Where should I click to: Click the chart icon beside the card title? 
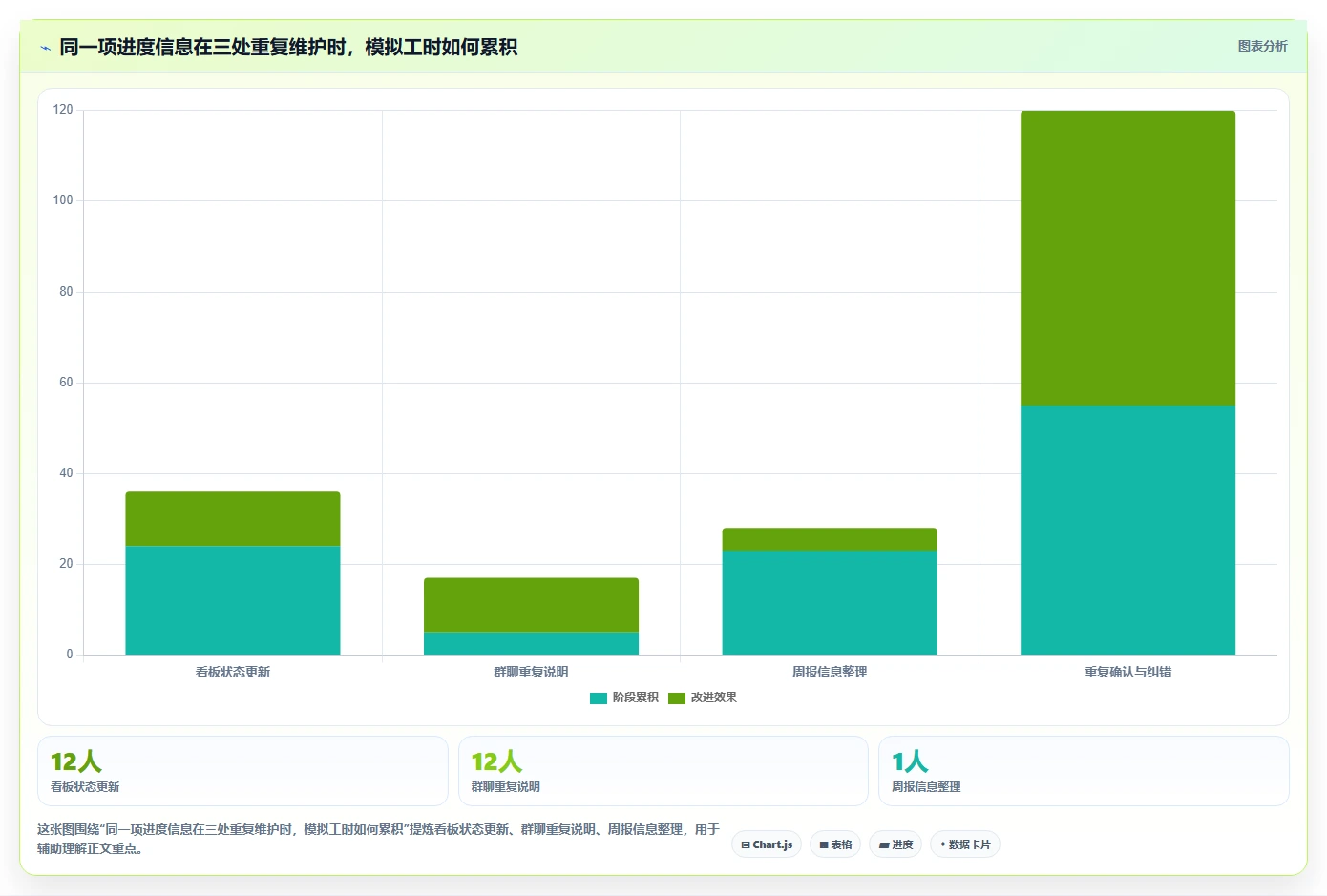coord(45,48)
